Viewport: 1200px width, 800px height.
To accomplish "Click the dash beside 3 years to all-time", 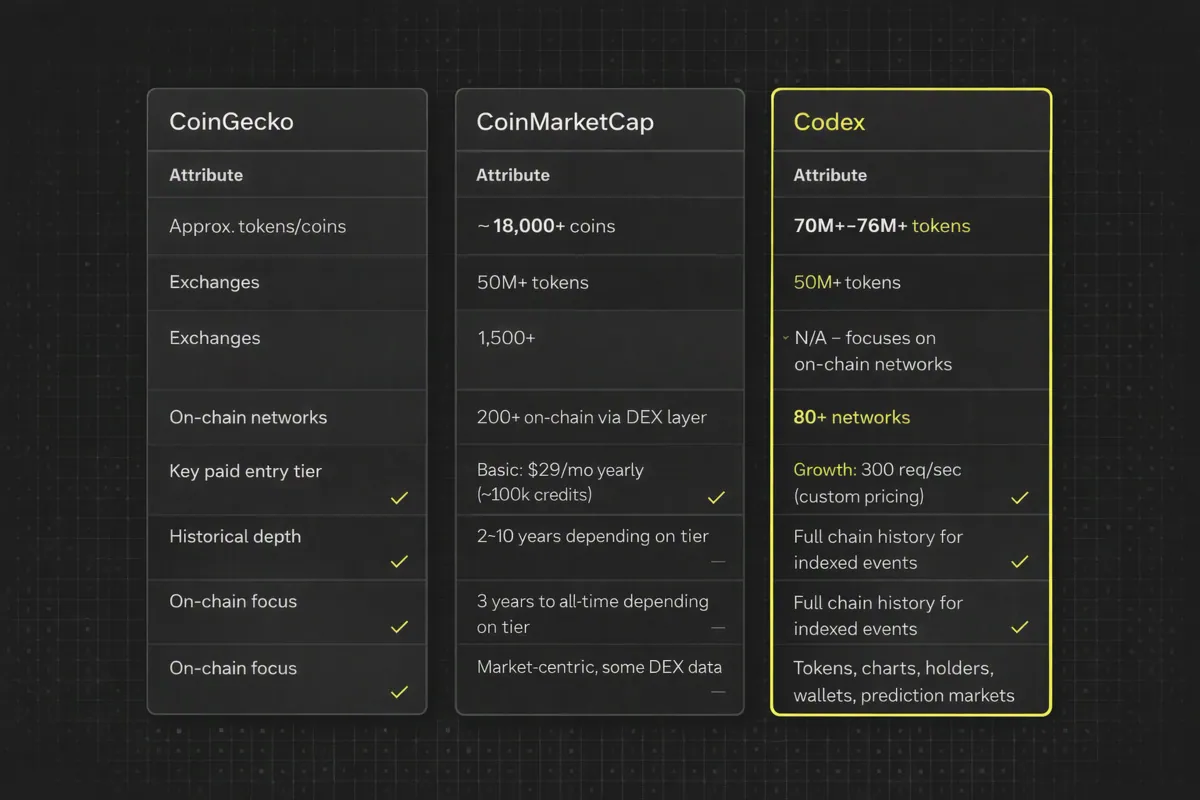I will click(x=717, y=627).
